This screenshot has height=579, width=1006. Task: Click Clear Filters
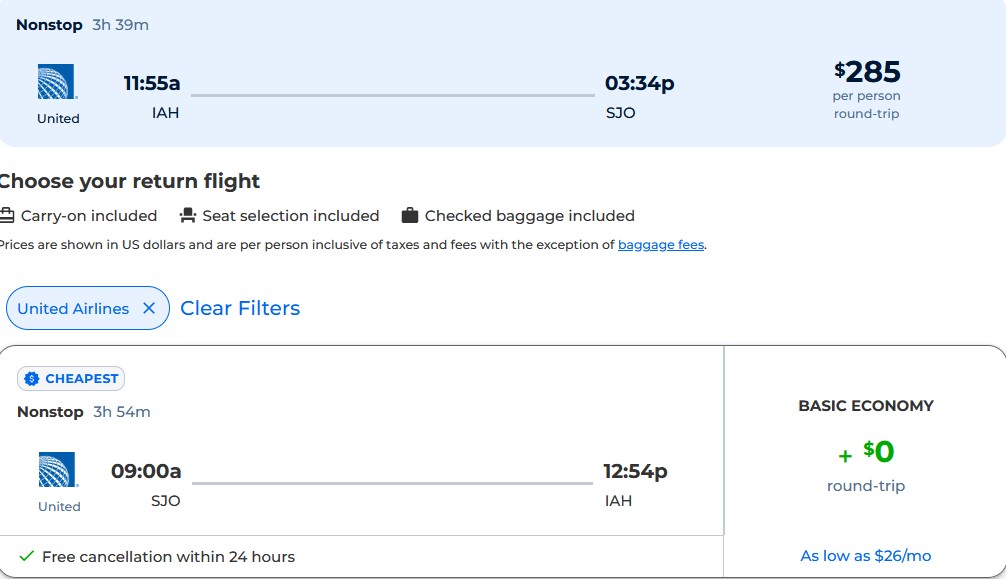click(x=240, y=308)
